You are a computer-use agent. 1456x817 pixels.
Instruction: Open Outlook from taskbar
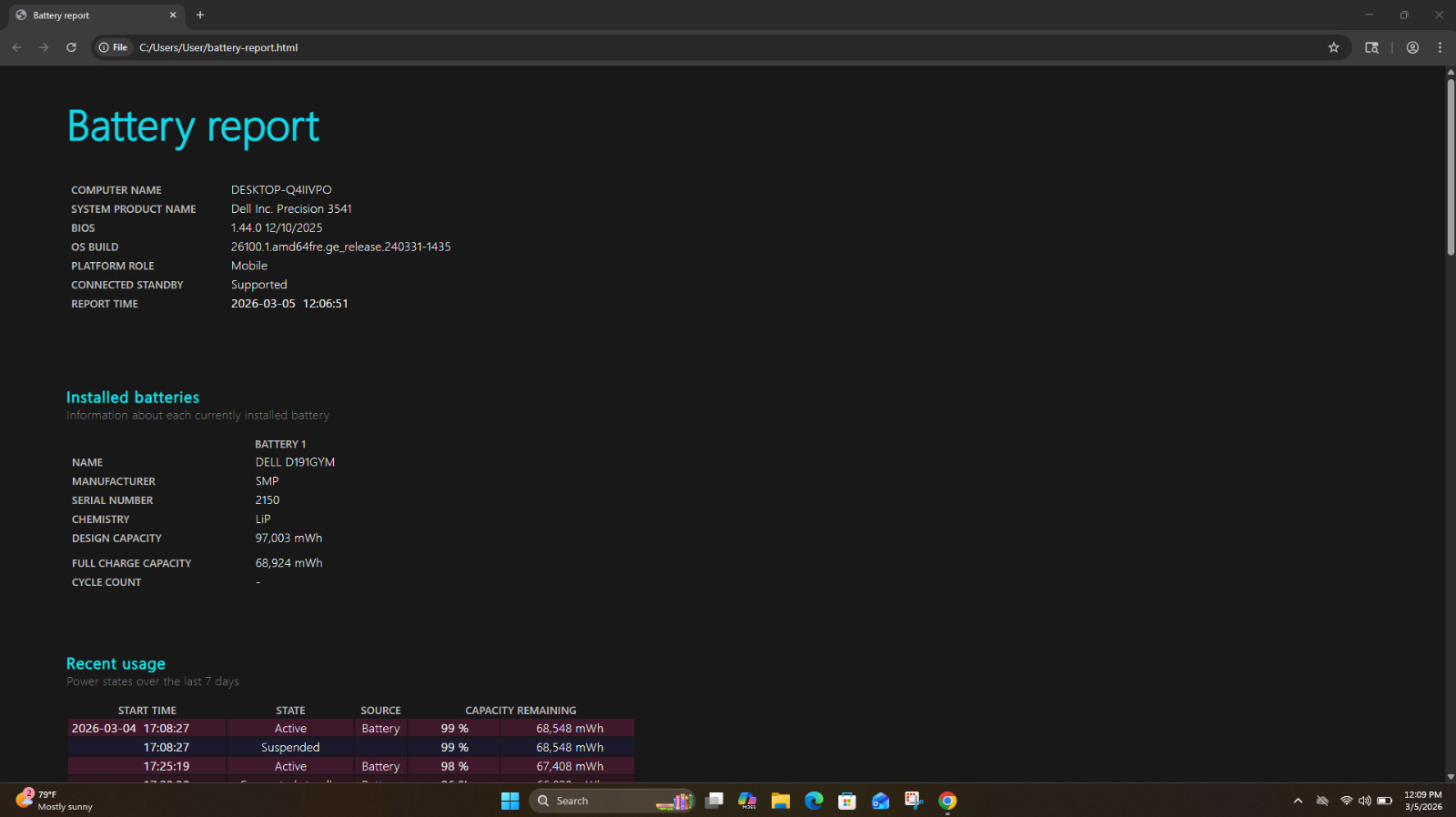pos(880,801)
